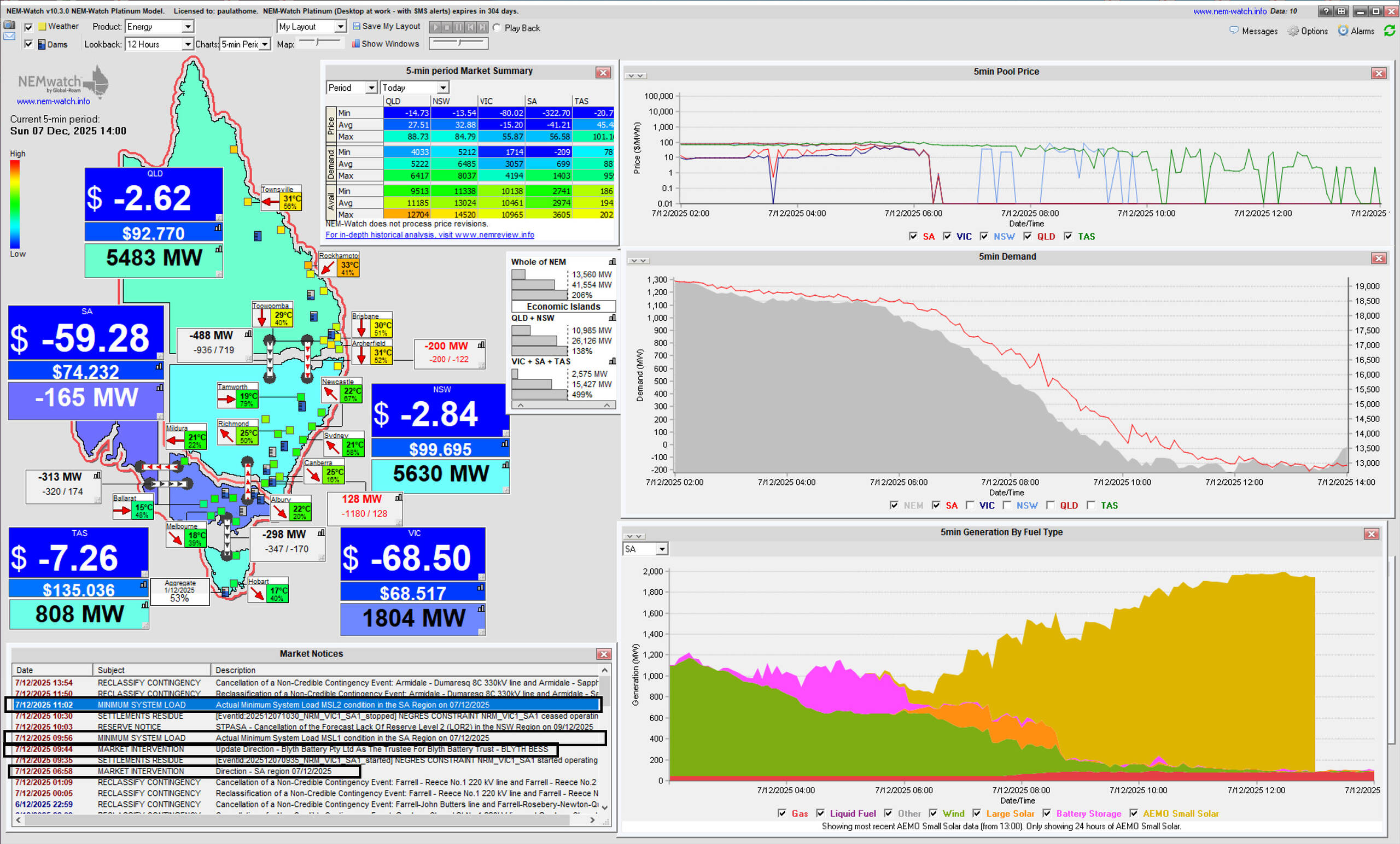Toggle the Dams checkbox
This screenshot has width=1400, height=844.
pos(28,44)
